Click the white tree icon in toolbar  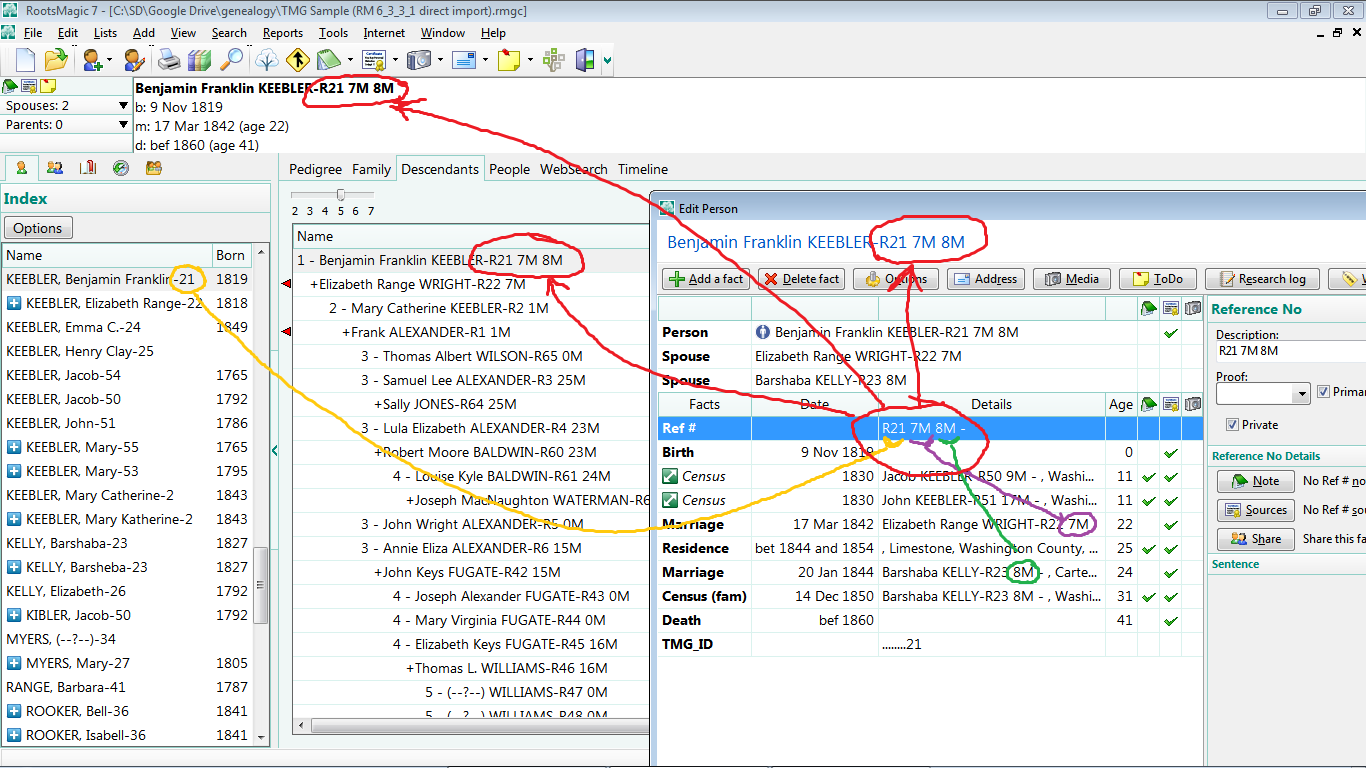pos(267,60)
